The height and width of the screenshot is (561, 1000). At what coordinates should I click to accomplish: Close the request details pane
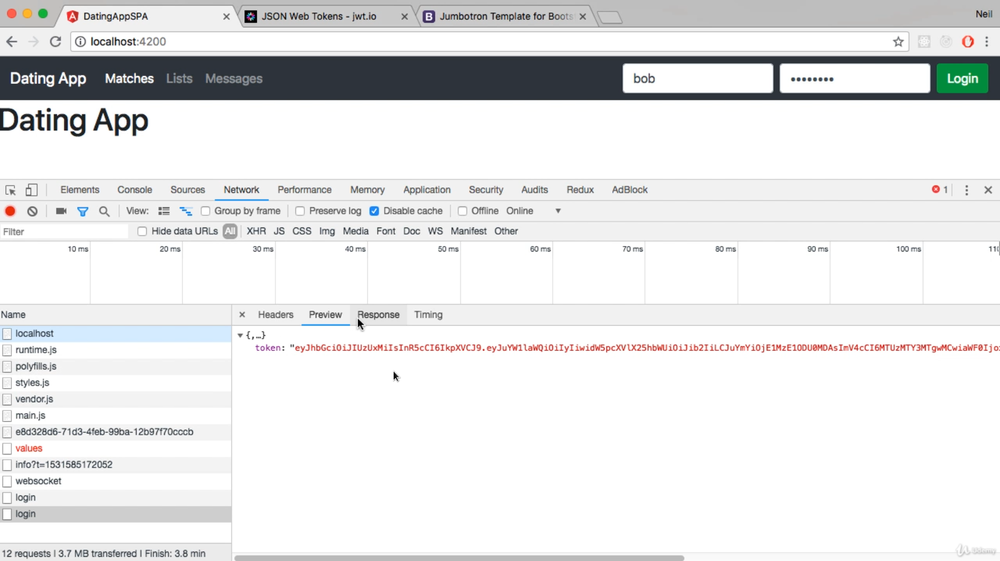242,314
